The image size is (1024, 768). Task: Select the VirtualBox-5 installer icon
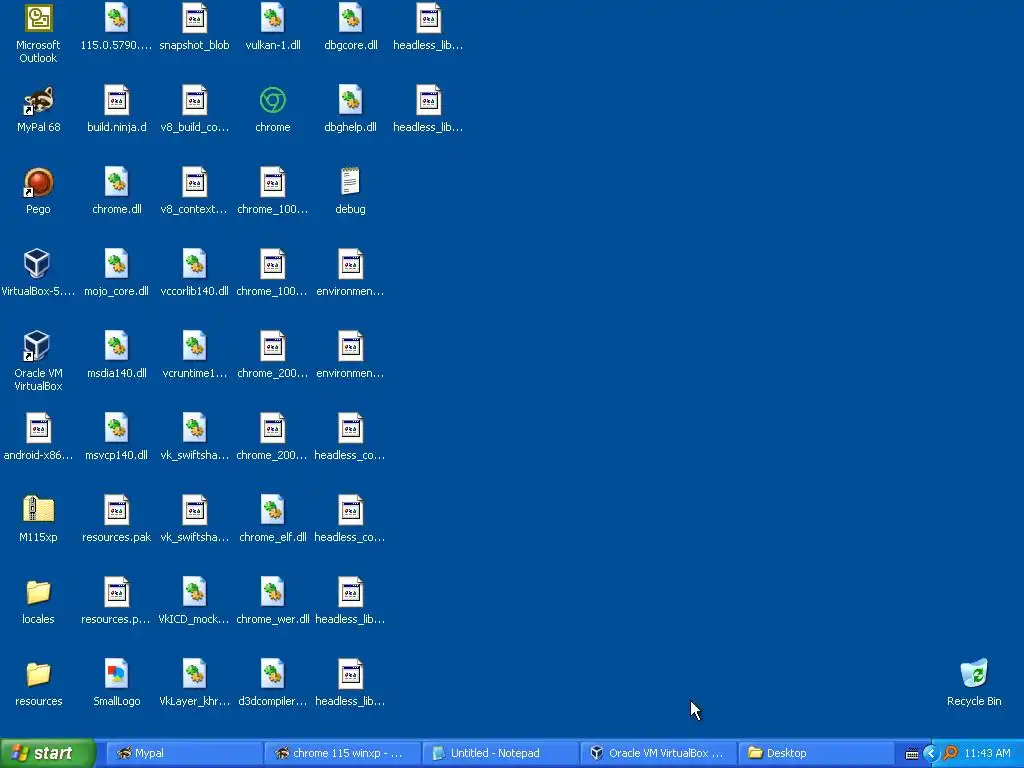(38, 264)
